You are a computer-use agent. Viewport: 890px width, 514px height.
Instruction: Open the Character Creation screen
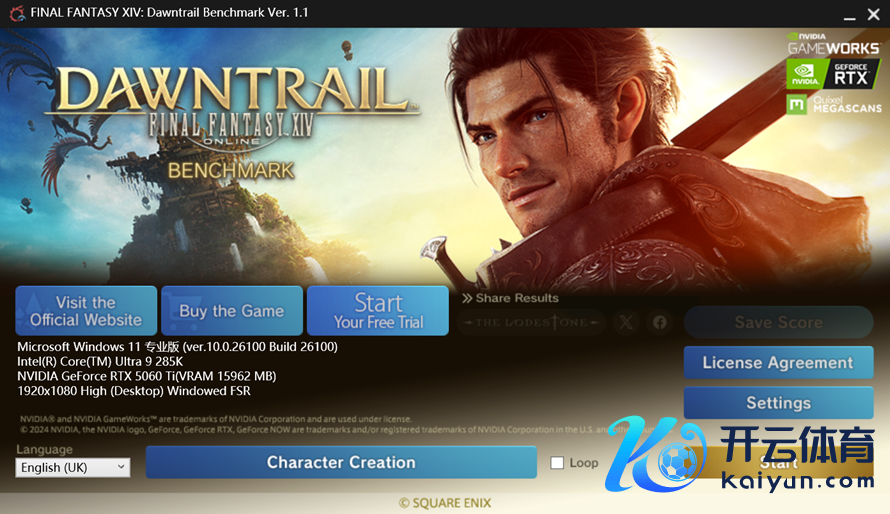pos(341,462)
